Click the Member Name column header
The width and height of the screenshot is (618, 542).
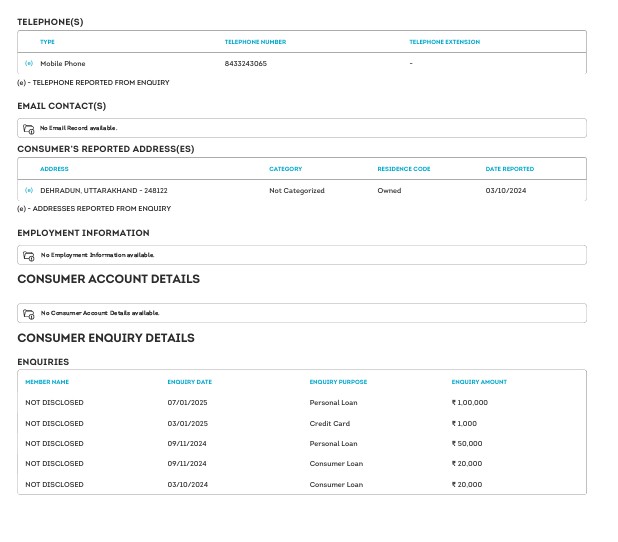coord(47,382)
